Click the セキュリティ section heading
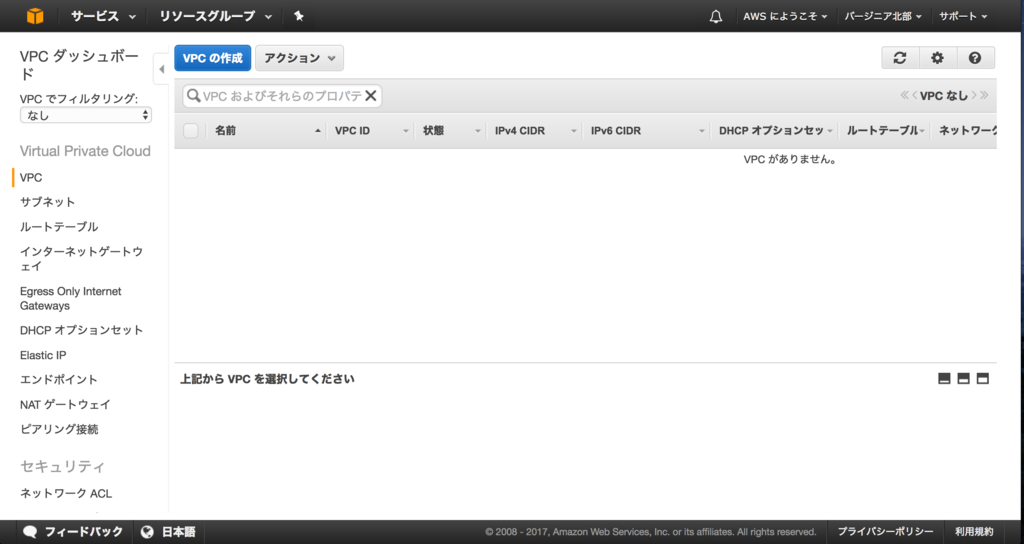Viewport: 1024px width, 544px height. (x=62, y=466)
